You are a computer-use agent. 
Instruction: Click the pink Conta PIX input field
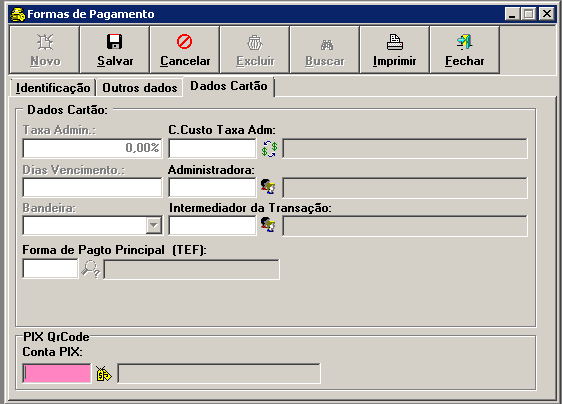point(57,374)
